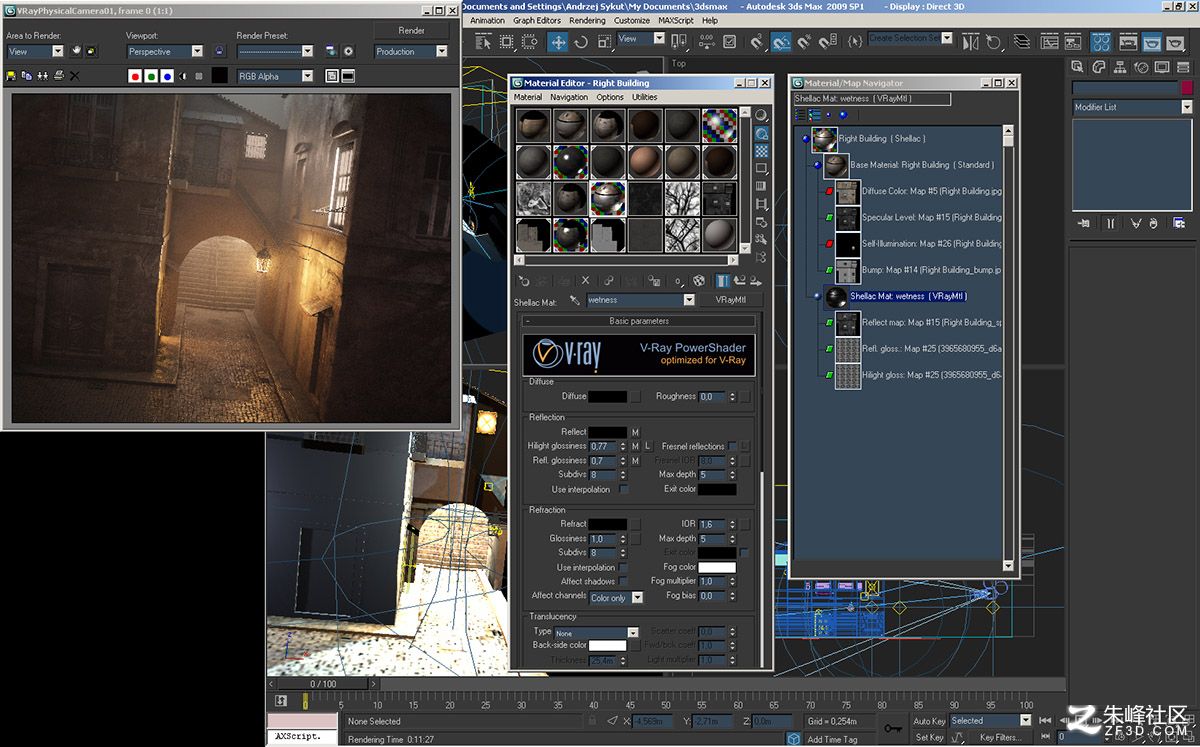Click the Roughness value field
This screenshot has width=1200, height=747.
[712, 396]
